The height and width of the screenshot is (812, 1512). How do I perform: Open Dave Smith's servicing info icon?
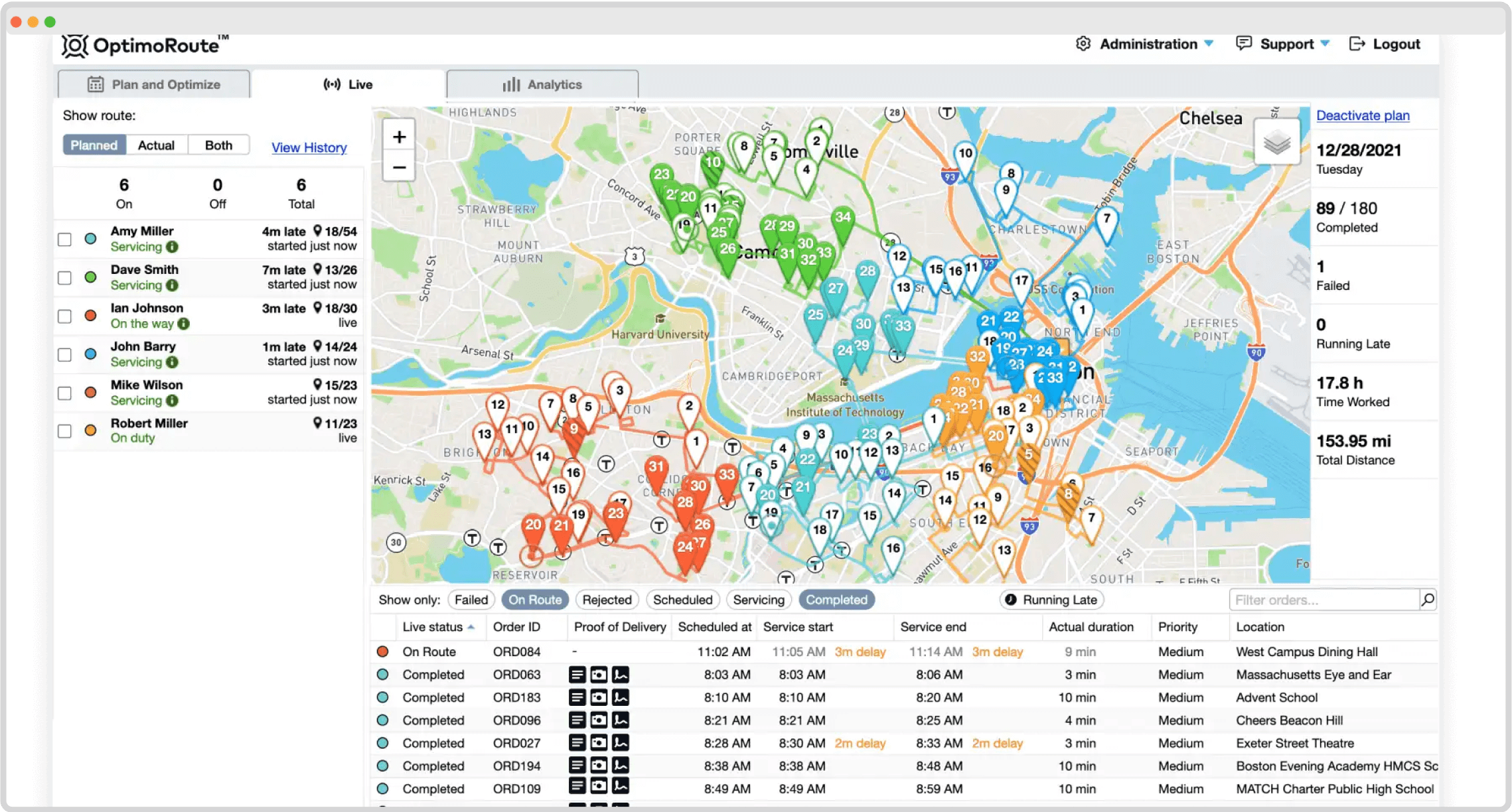click(x=172, y=285)
